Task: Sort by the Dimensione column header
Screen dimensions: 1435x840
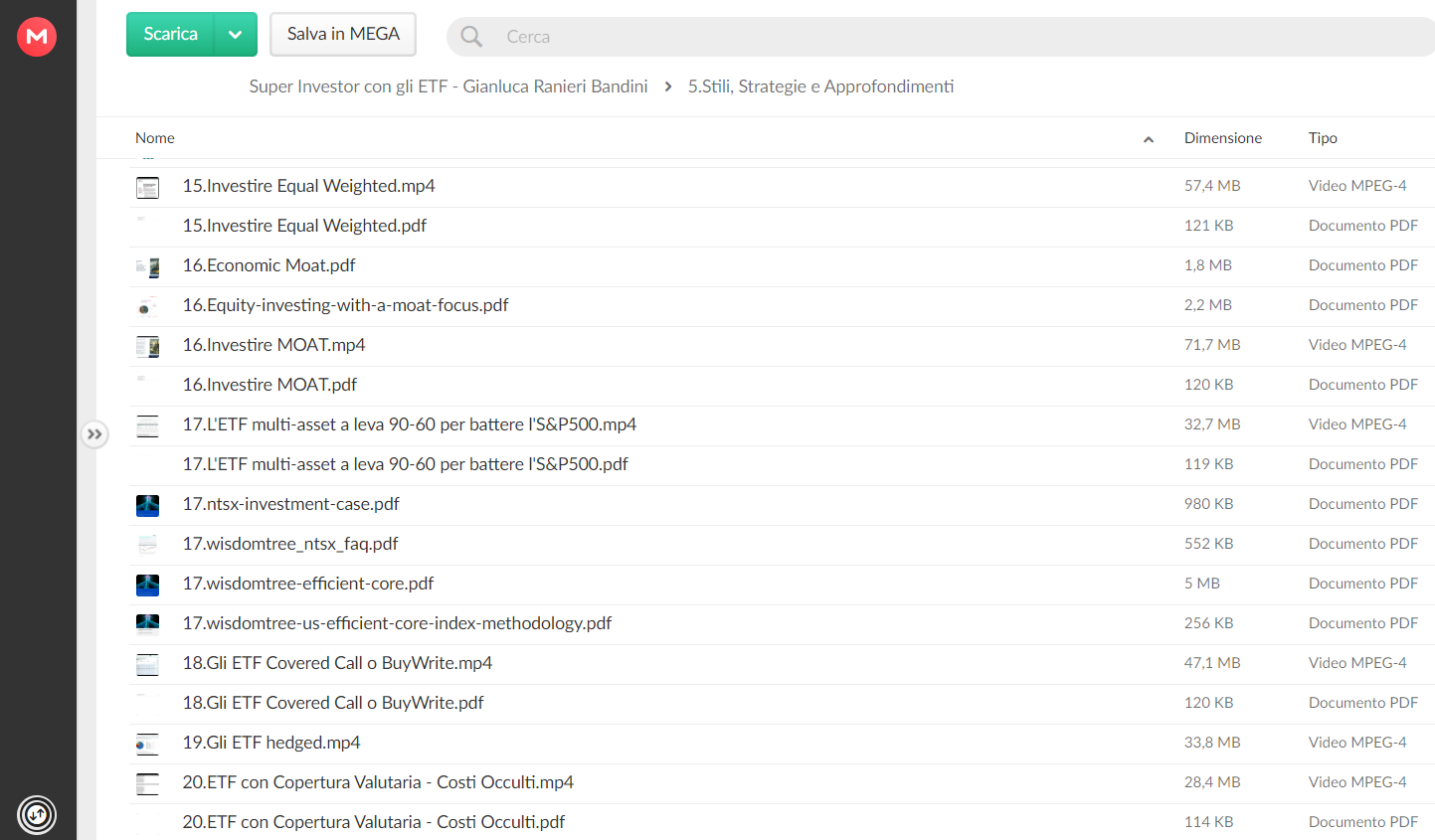Action: [1223, 138]
